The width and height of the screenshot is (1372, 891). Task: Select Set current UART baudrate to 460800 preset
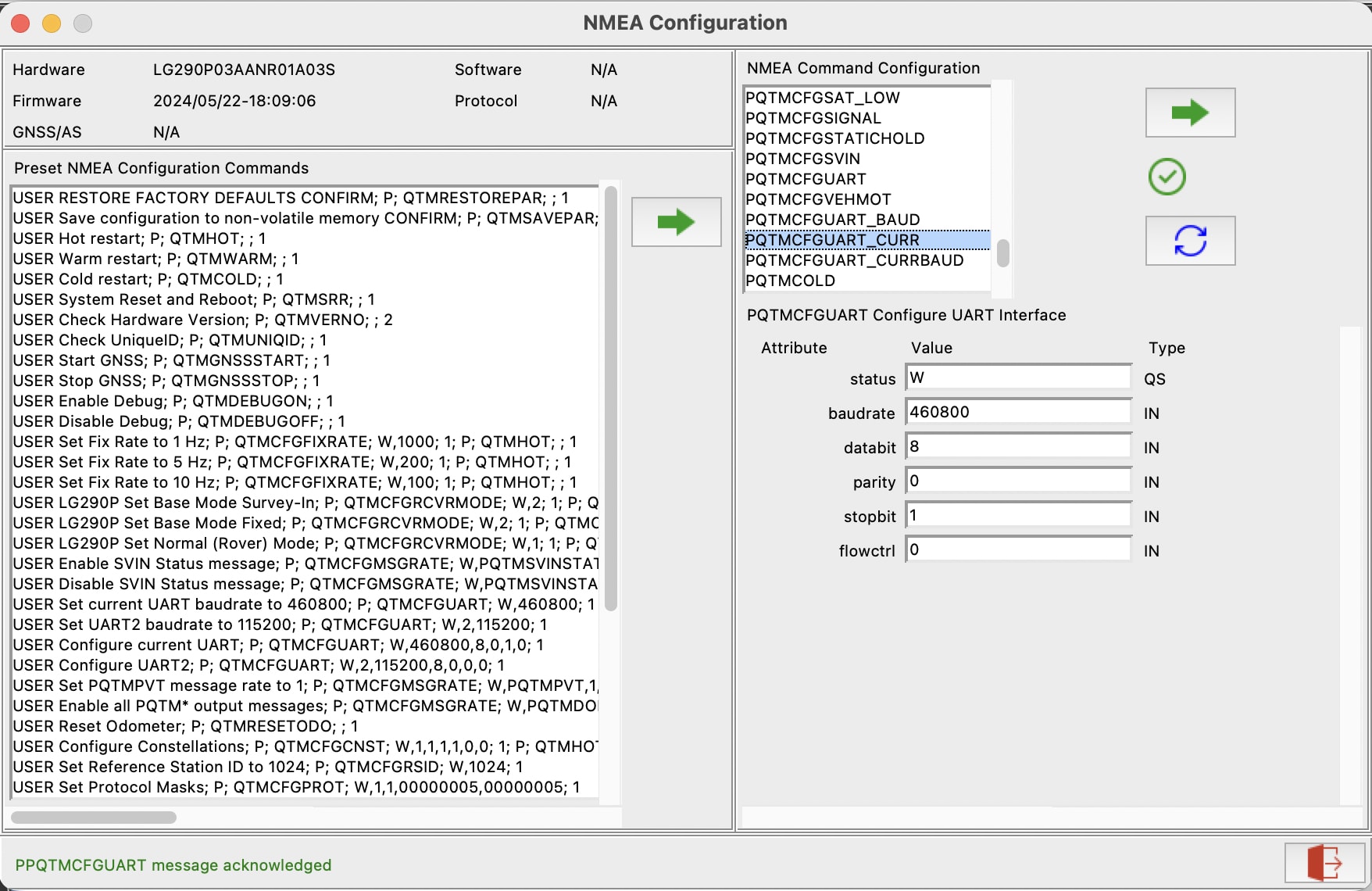305,604
